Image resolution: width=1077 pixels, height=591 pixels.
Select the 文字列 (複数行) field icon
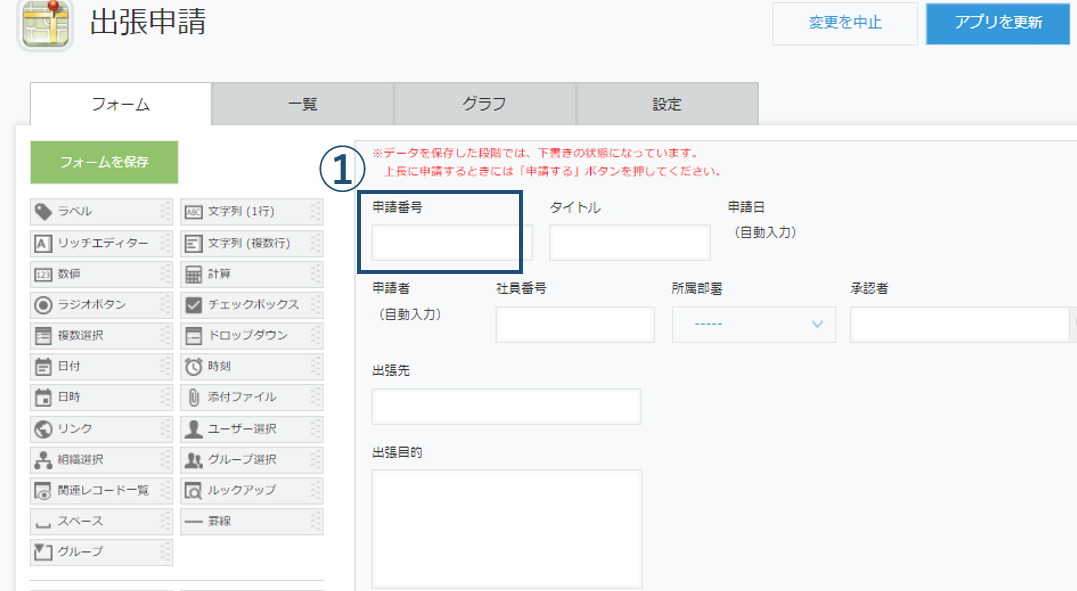[194, 243]
